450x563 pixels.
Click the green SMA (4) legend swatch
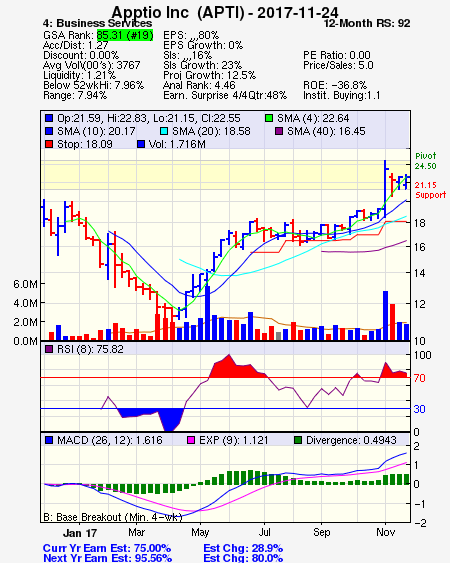tap(269, 118)
